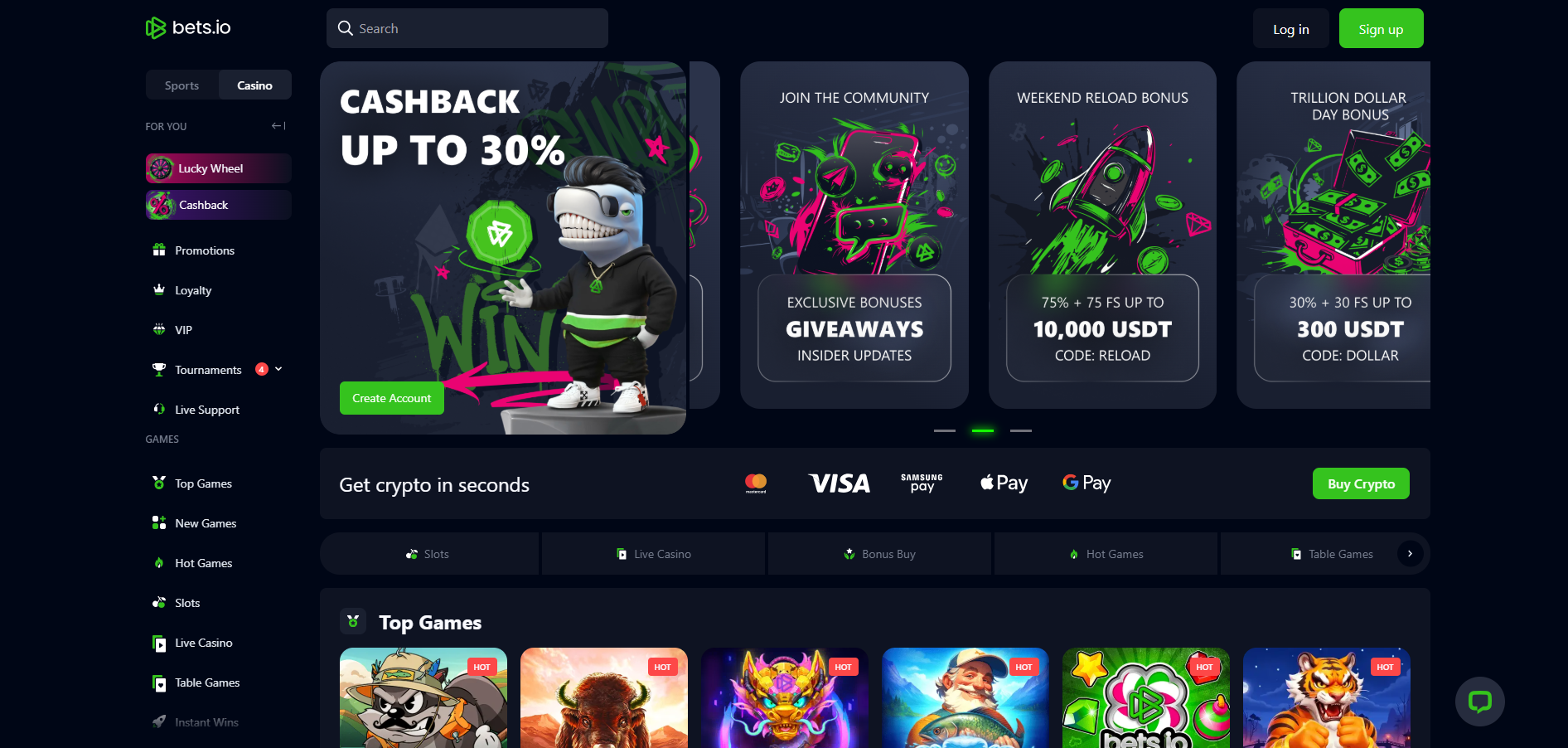Screen dimensions: 1568x748
Task: Open Cashback from sidebar
Action: pos(219,205)
